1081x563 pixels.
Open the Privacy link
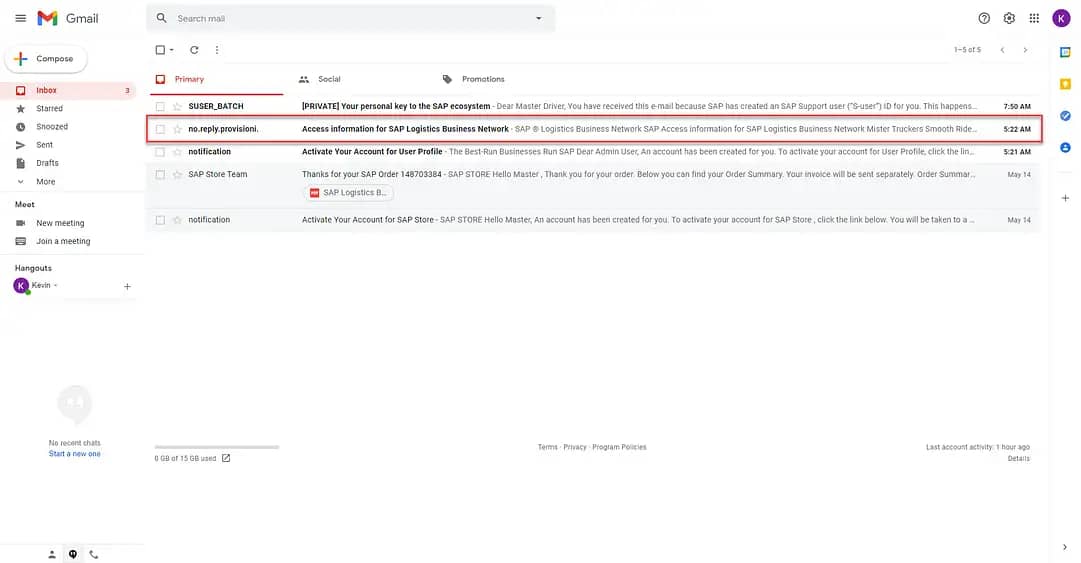pos(574,447)
